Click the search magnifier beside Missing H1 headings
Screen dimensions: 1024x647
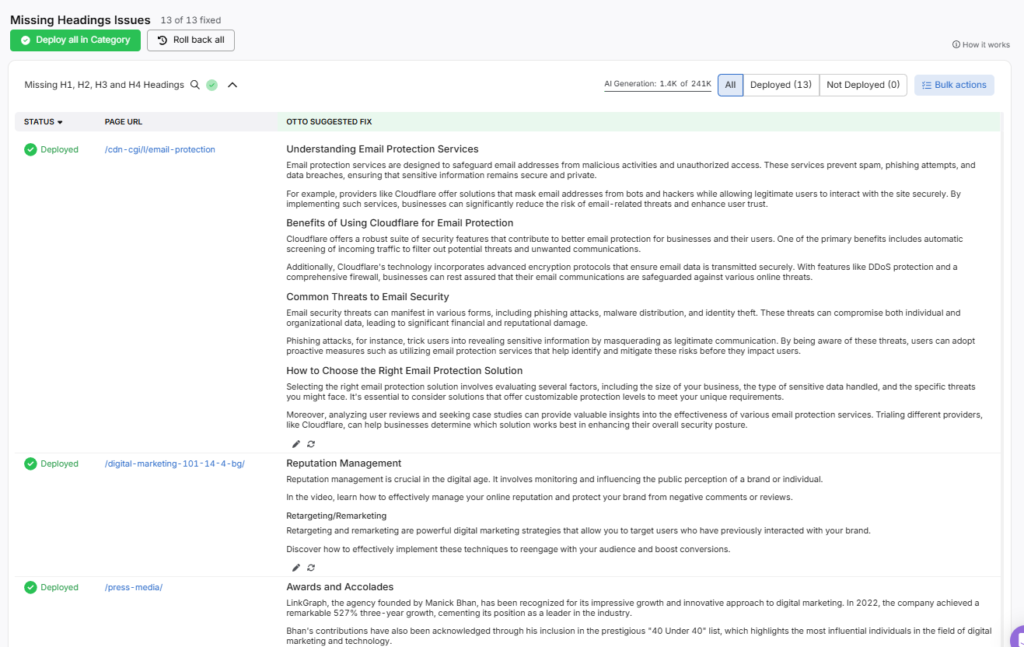pos(195,85)
